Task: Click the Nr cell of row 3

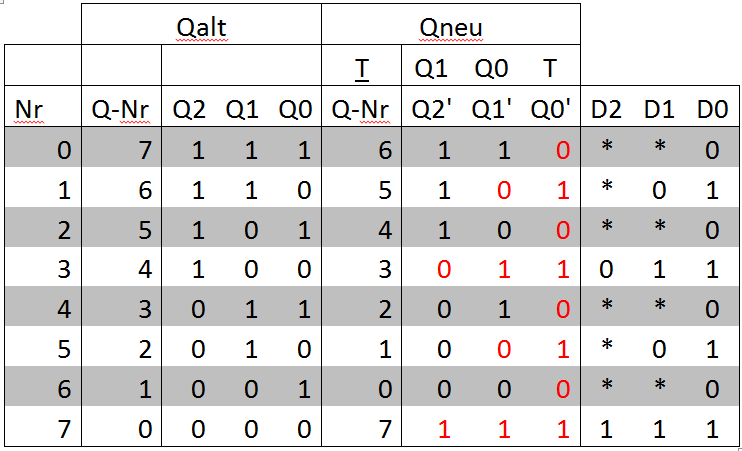Action: tap(64, 268)
